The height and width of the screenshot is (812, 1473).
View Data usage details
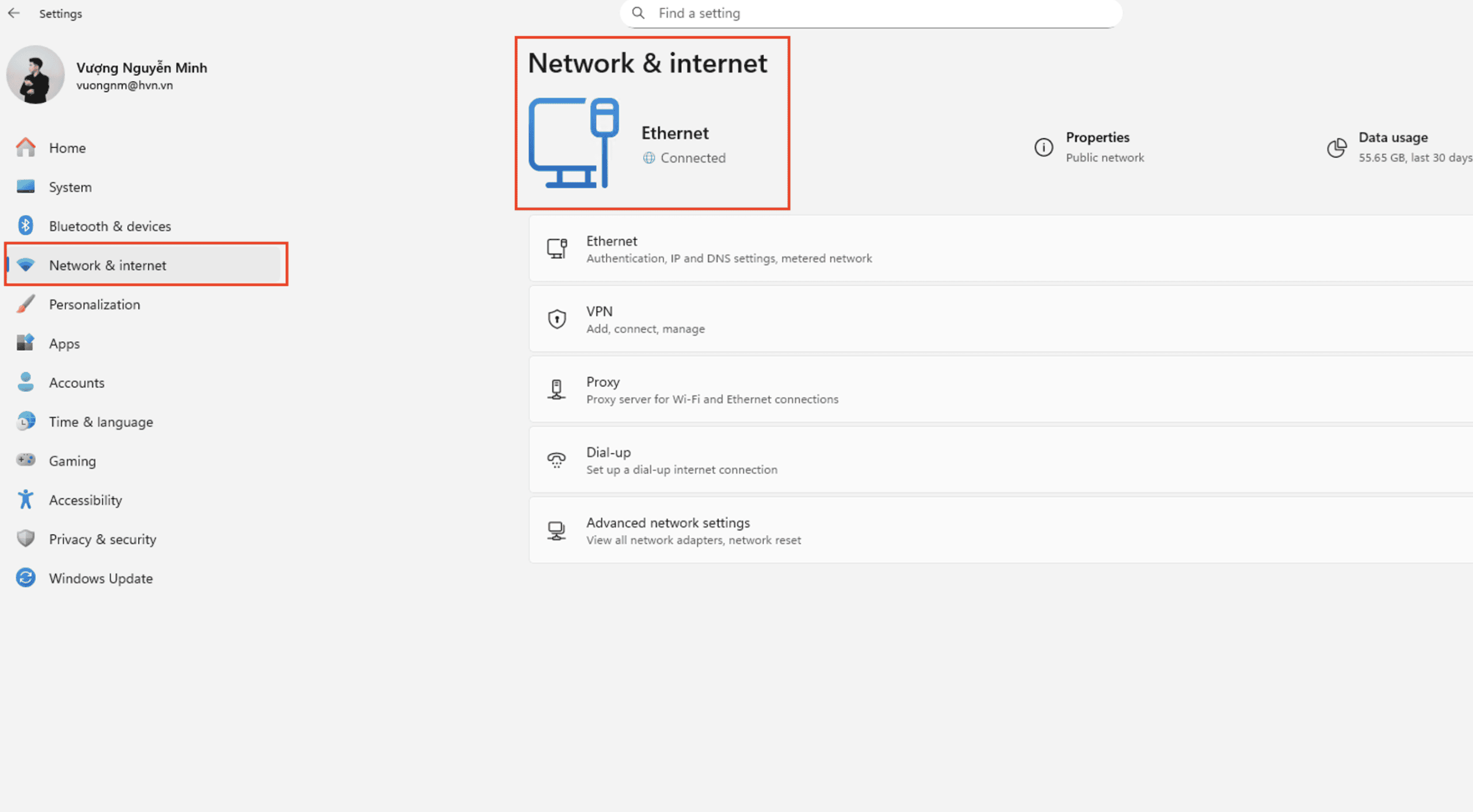pos(1392,147)
